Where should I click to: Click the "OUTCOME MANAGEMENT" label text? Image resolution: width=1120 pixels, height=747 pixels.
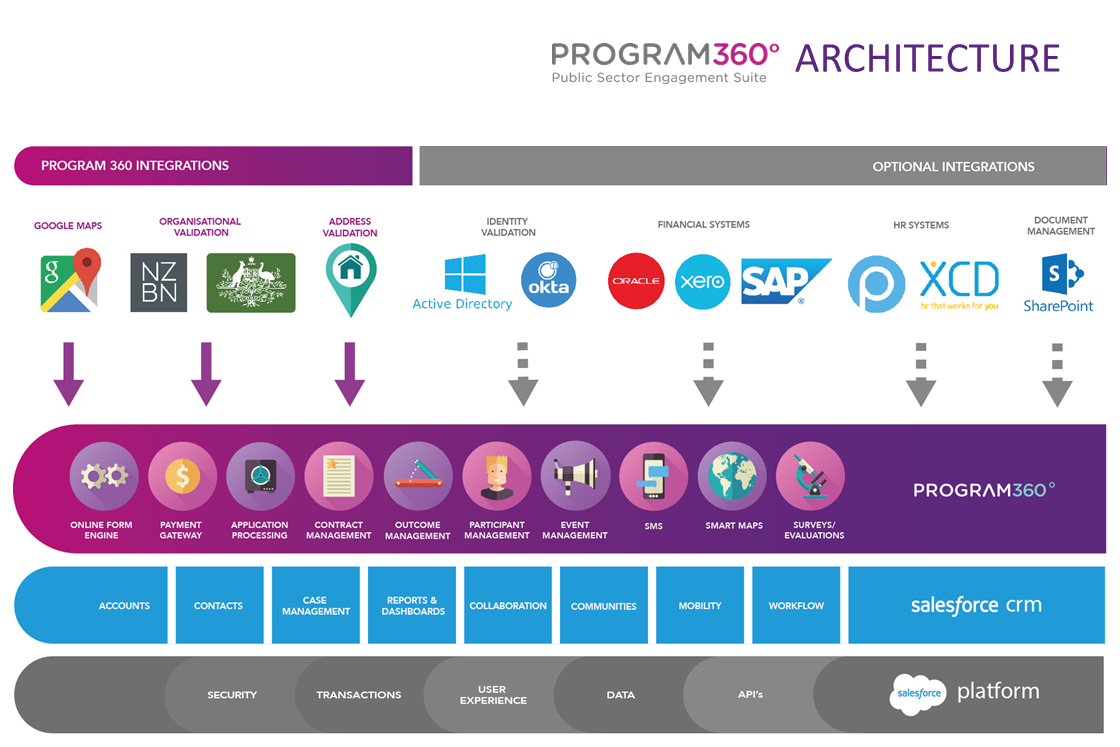(418, 530)
